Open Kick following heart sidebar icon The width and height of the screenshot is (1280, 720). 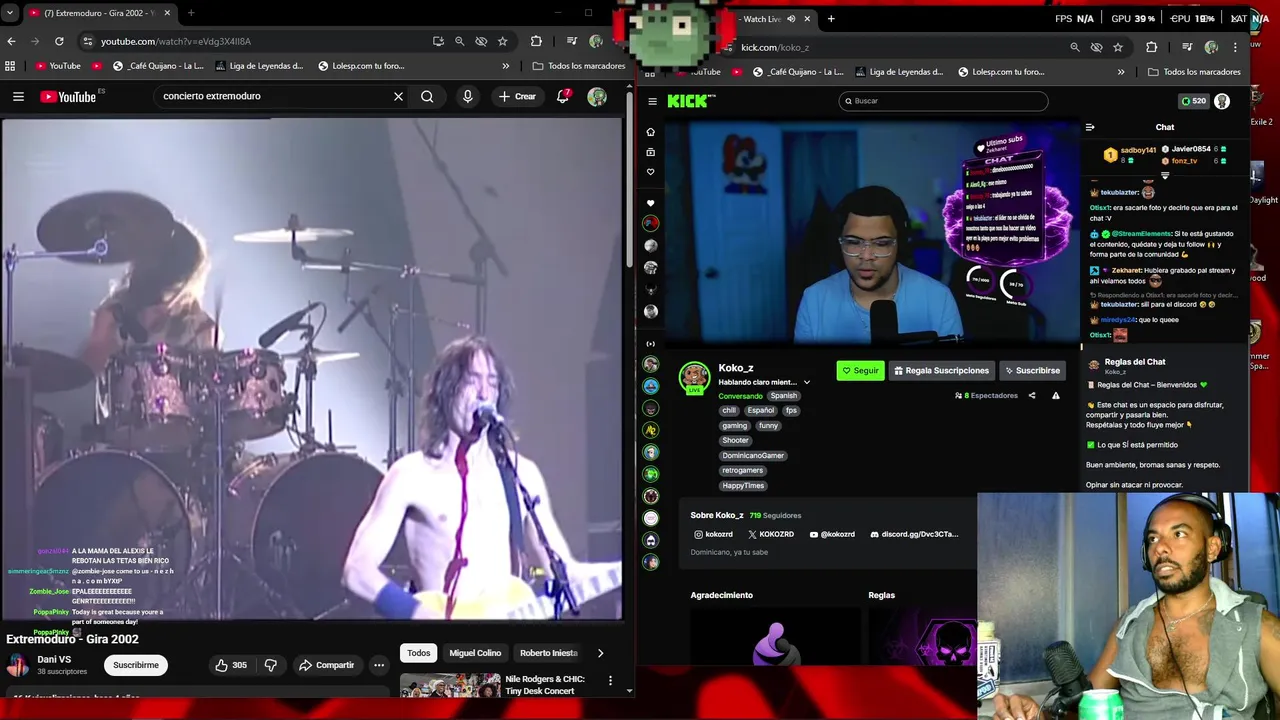pyautogui.click(x=650, y=172)
